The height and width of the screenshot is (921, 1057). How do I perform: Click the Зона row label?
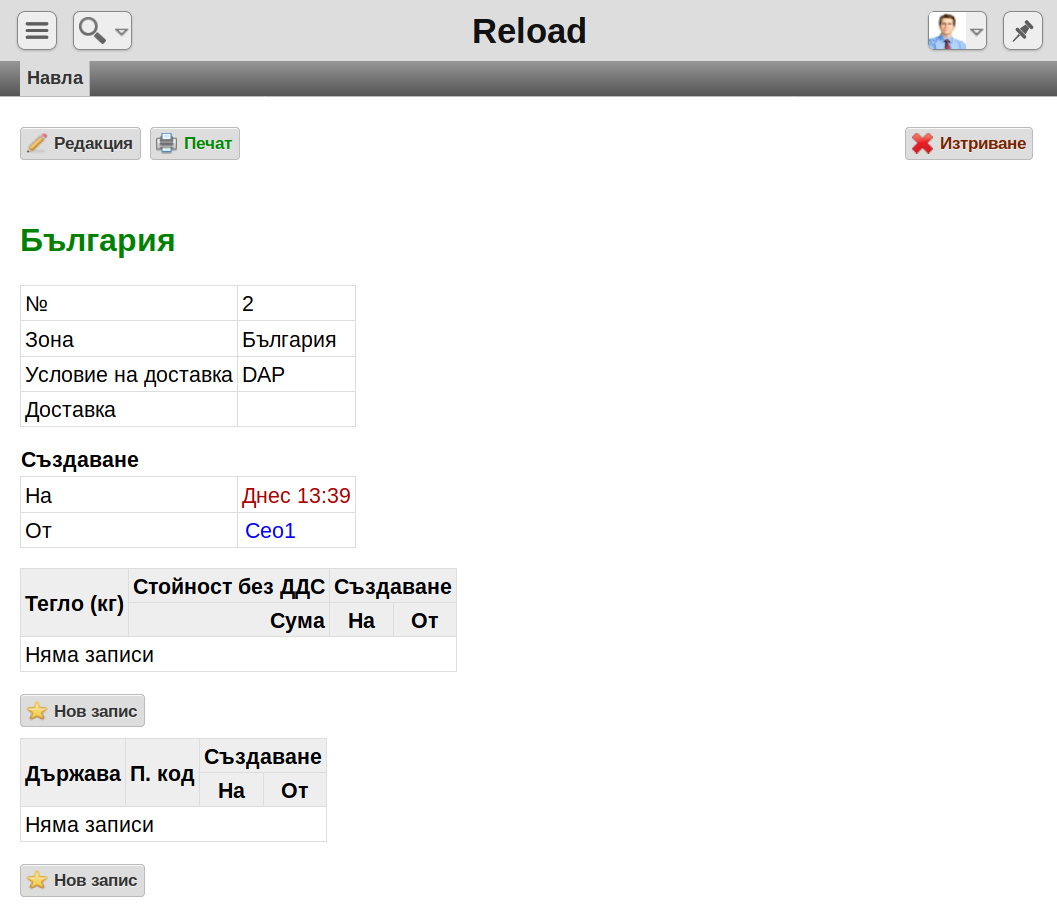49,339
